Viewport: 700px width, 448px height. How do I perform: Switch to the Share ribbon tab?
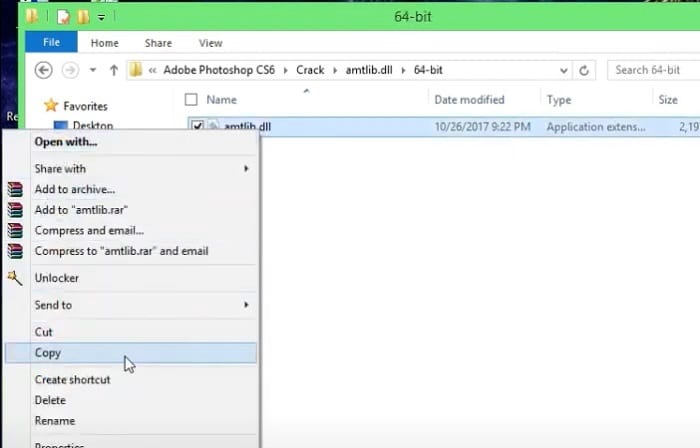pyautogui.click(x=158, y=43)
